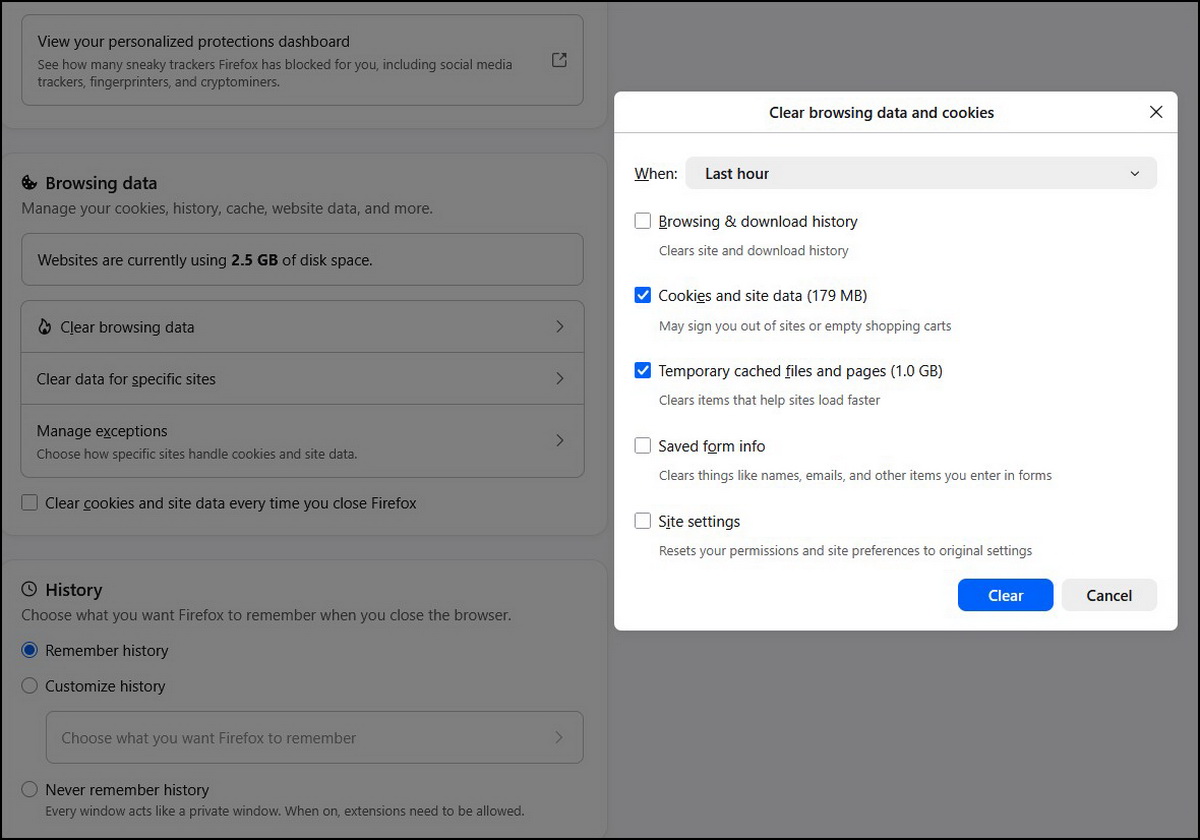1200x840 pixels.
Task: Close the Clear browsing data dialog
Action: click(x=1156, y=112)
